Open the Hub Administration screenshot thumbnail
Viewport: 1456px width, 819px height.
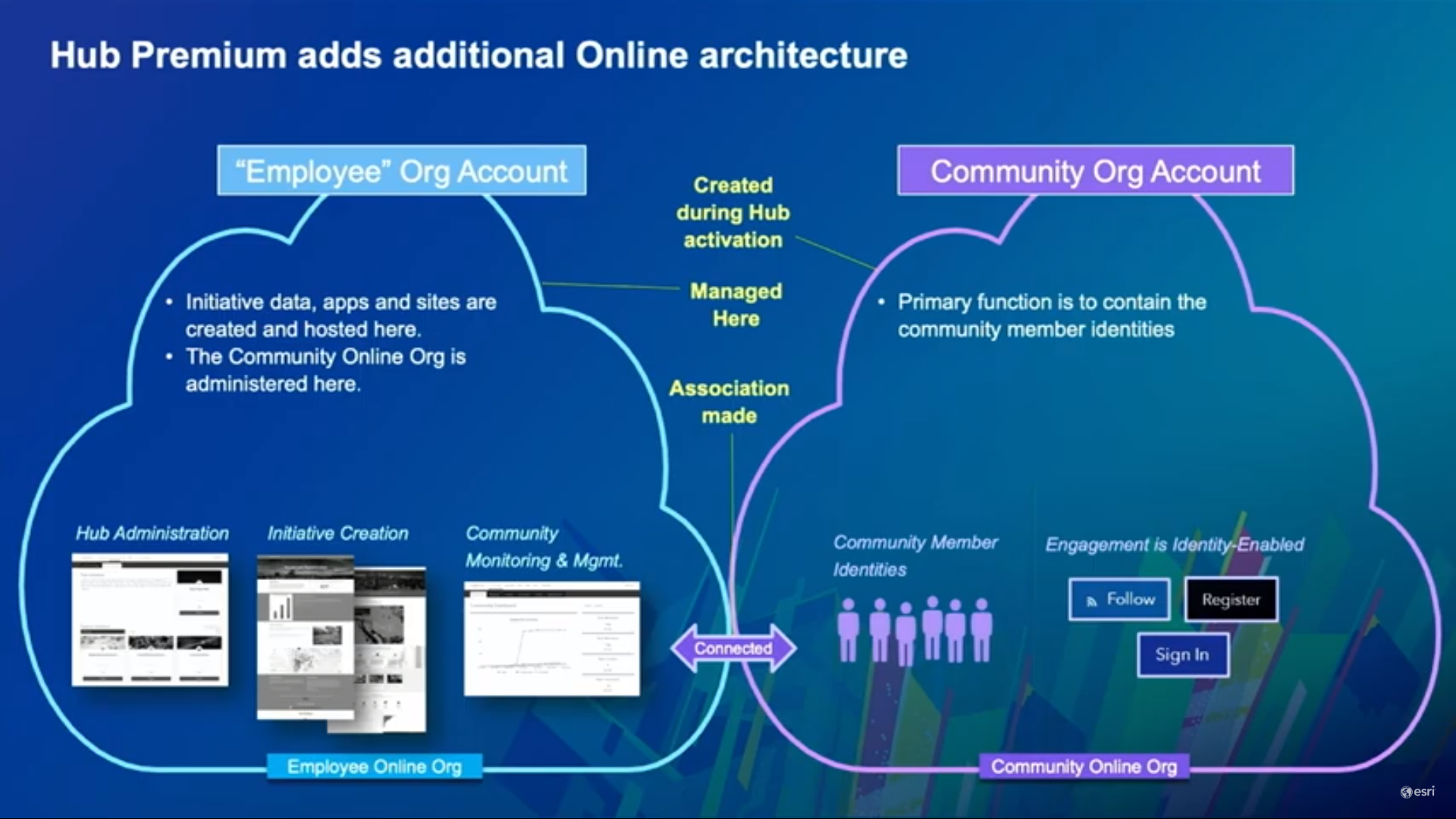click(150, 620)
